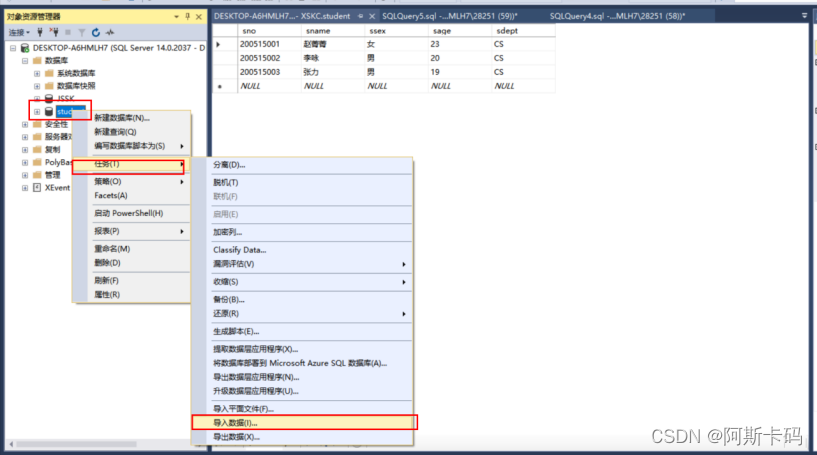Collapse the DESKTOP-A6HMLH7 server node
This screenshot has width=817, height=455.
tap(13, 48)
